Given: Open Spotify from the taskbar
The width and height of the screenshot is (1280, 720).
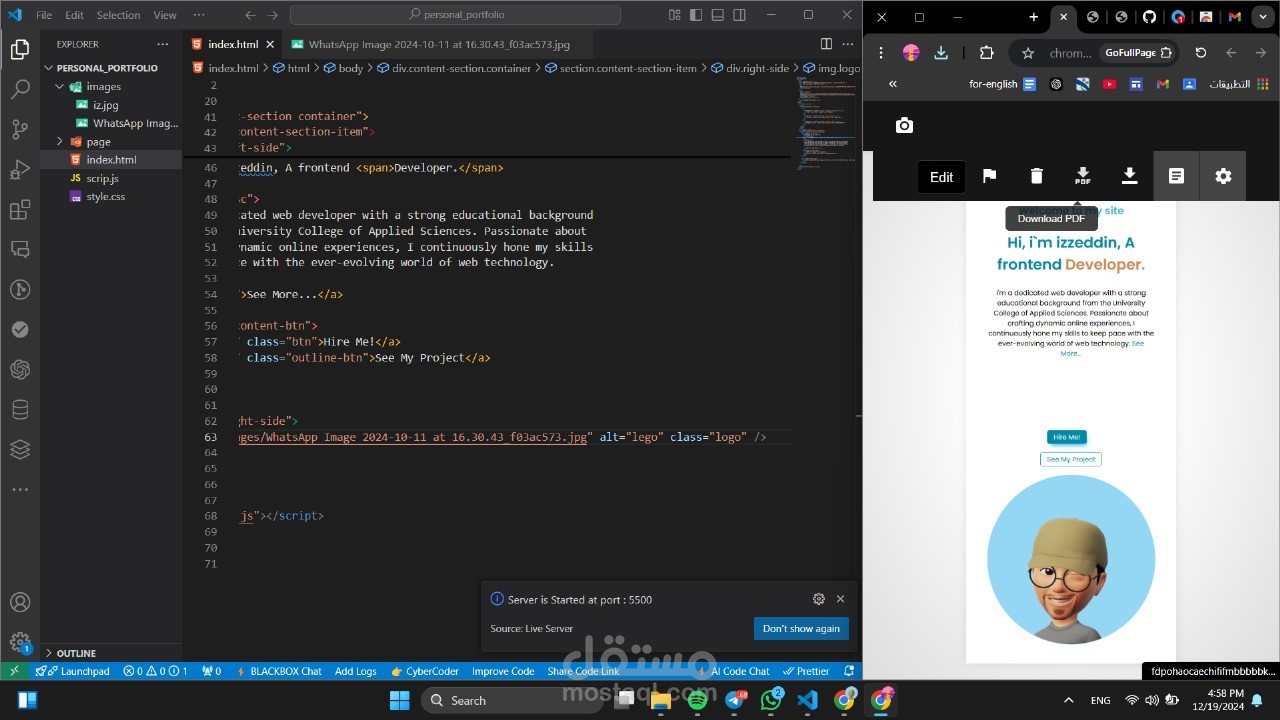Looking at the screenshot, I should (697, 700).
